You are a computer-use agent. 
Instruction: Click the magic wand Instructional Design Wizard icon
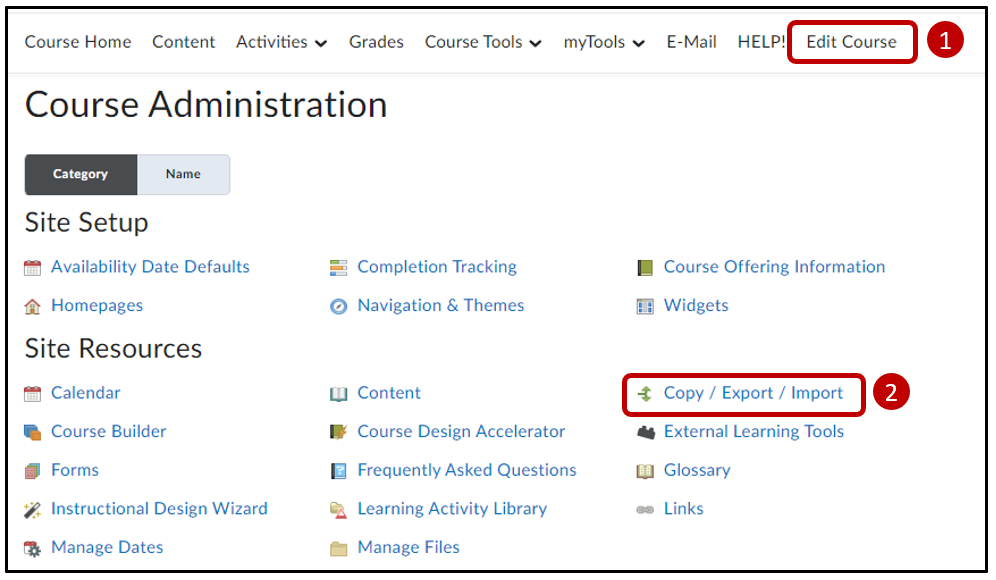pyautogui.click(x=33, y=510)
